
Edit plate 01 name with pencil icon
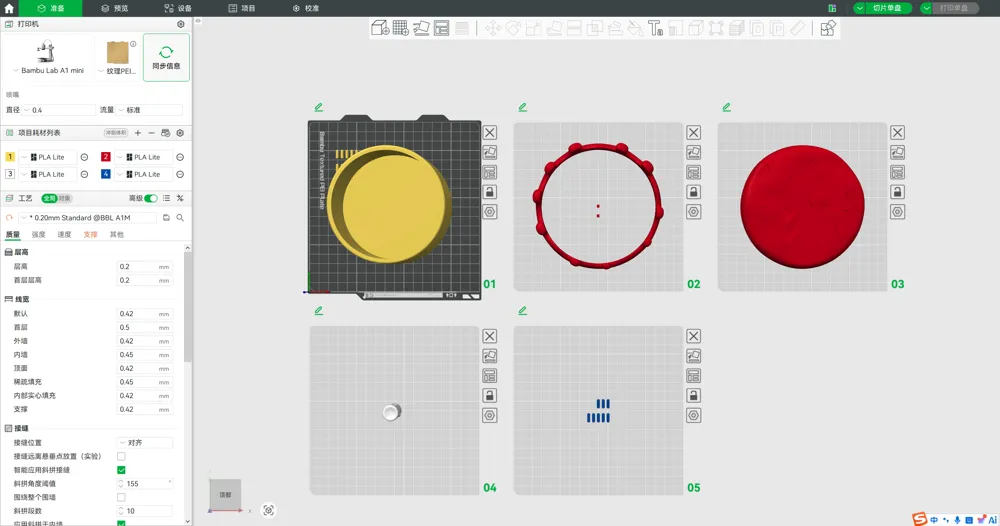318,107
